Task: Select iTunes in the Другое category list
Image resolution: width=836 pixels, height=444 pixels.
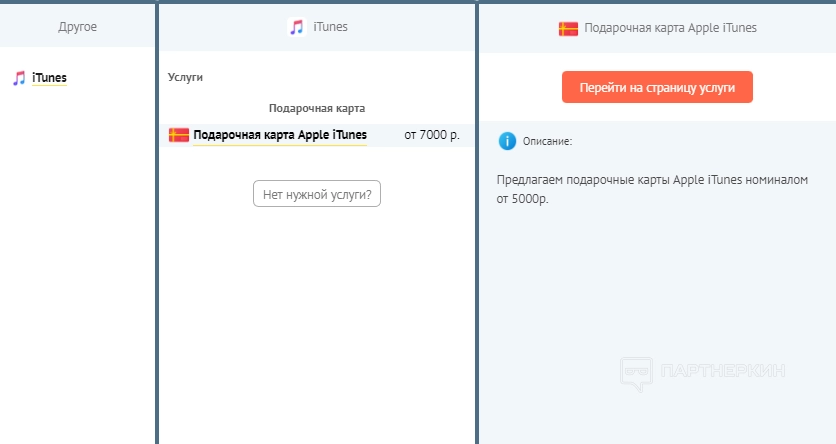Action: click(x=49, y=77)
